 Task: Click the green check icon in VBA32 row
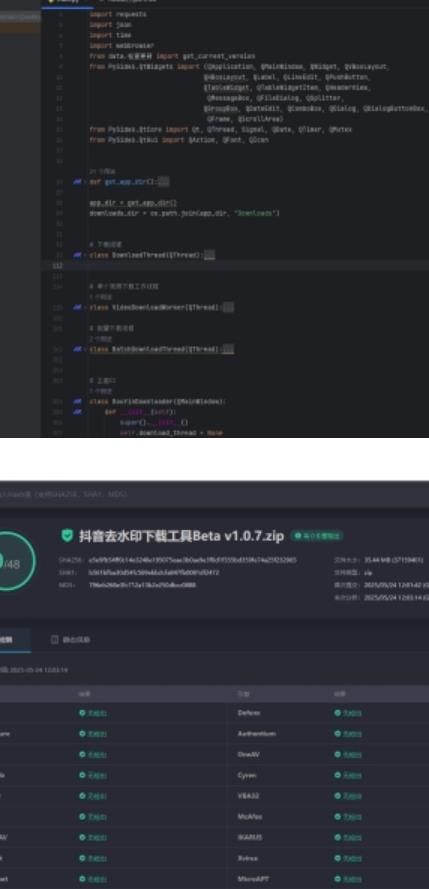click(338, 795)
